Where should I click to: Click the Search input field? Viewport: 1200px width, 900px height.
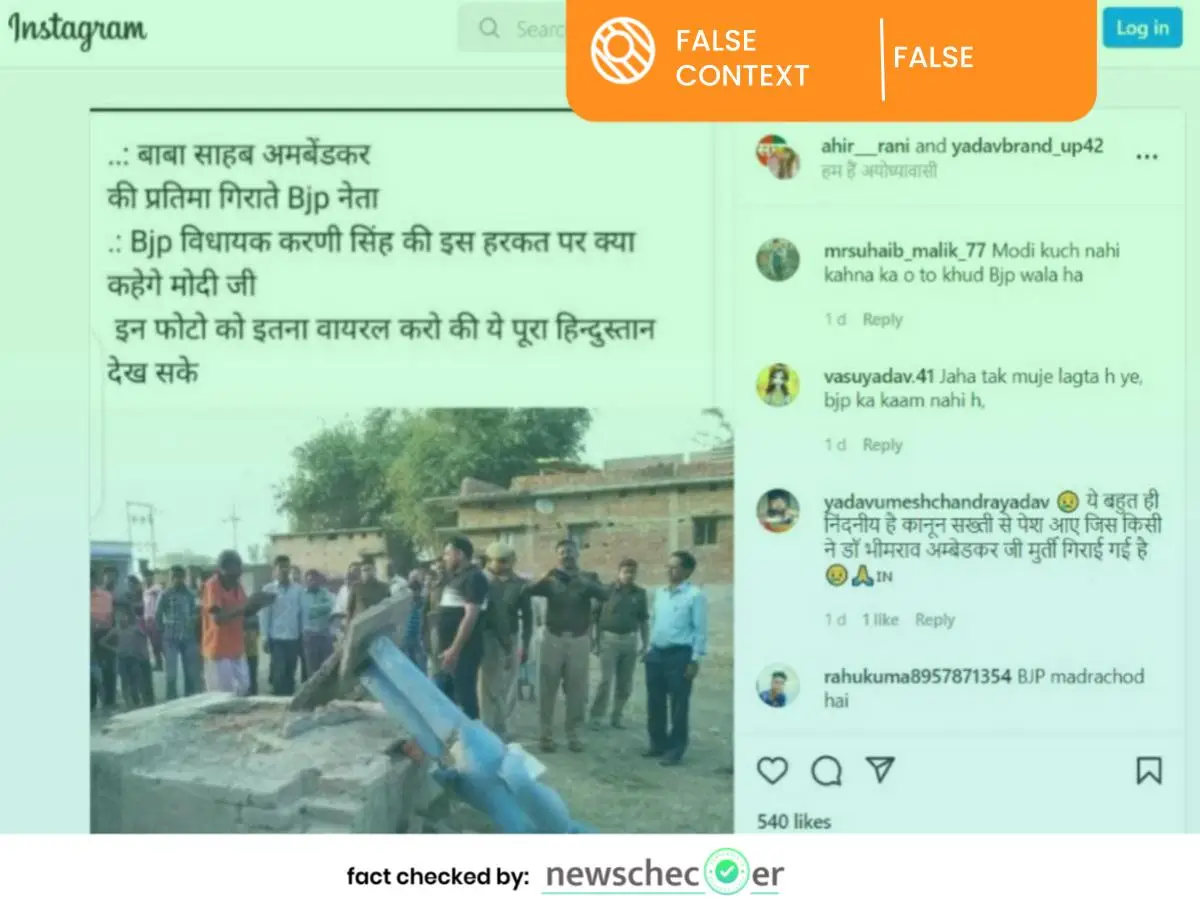tap(513, 28)
